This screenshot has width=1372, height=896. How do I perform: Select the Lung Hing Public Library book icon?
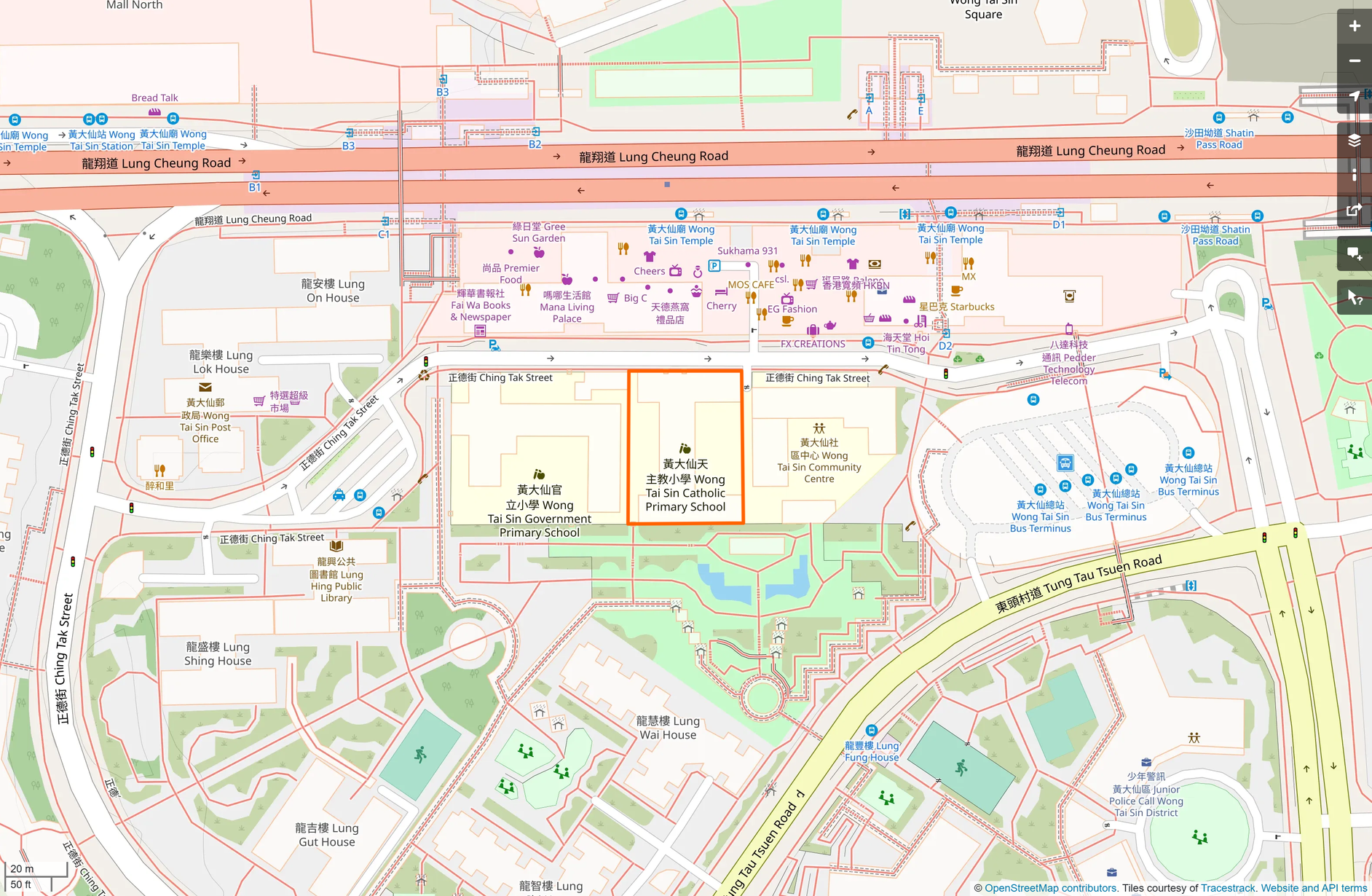click(336, 545)
